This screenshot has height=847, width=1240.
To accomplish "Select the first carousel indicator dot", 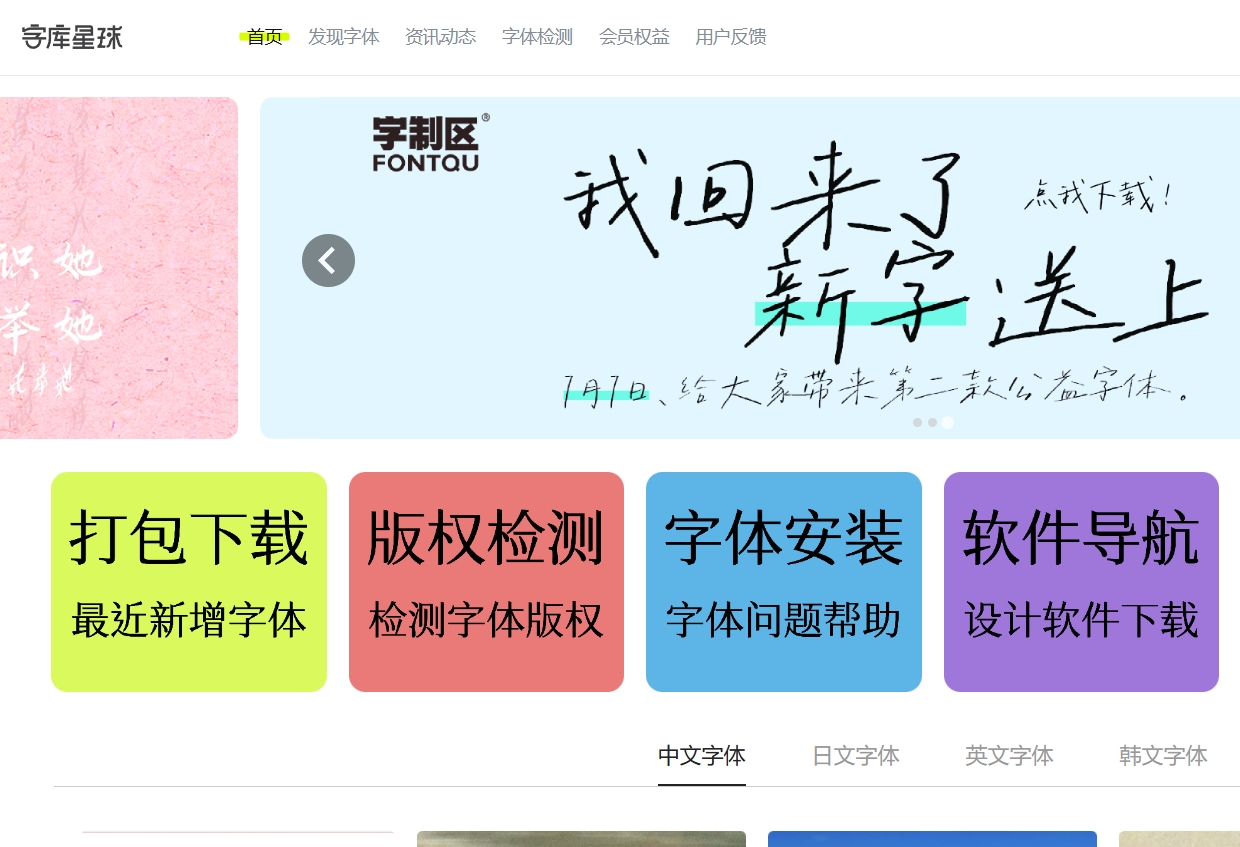I will (918, 423).
